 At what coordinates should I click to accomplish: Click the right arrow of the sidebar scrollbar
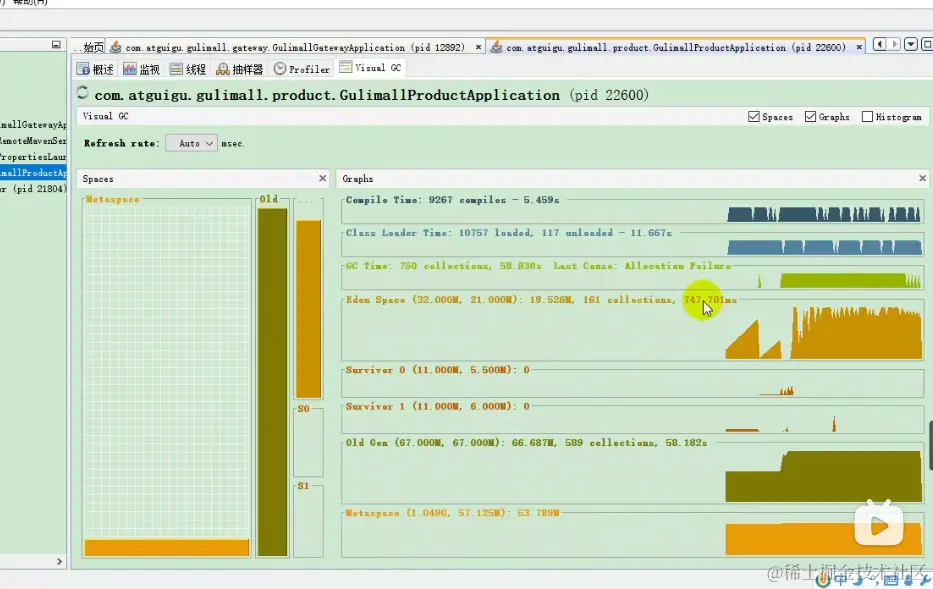tap(59, 561)
